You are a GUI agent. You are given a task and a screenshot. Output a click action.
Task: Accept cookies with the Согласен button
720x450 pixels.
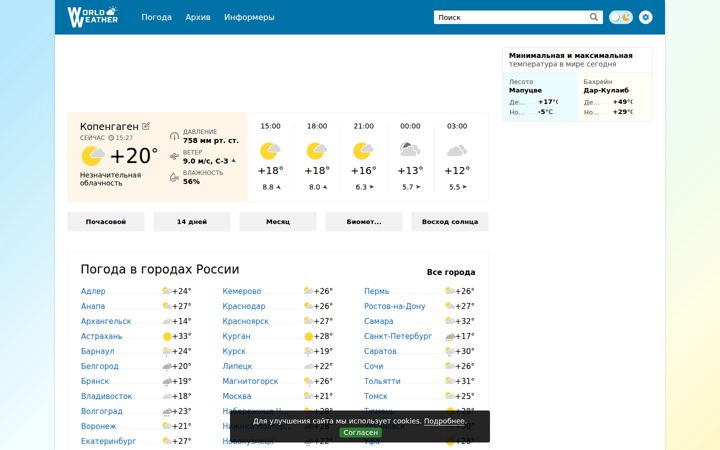(x=360, y=433)
